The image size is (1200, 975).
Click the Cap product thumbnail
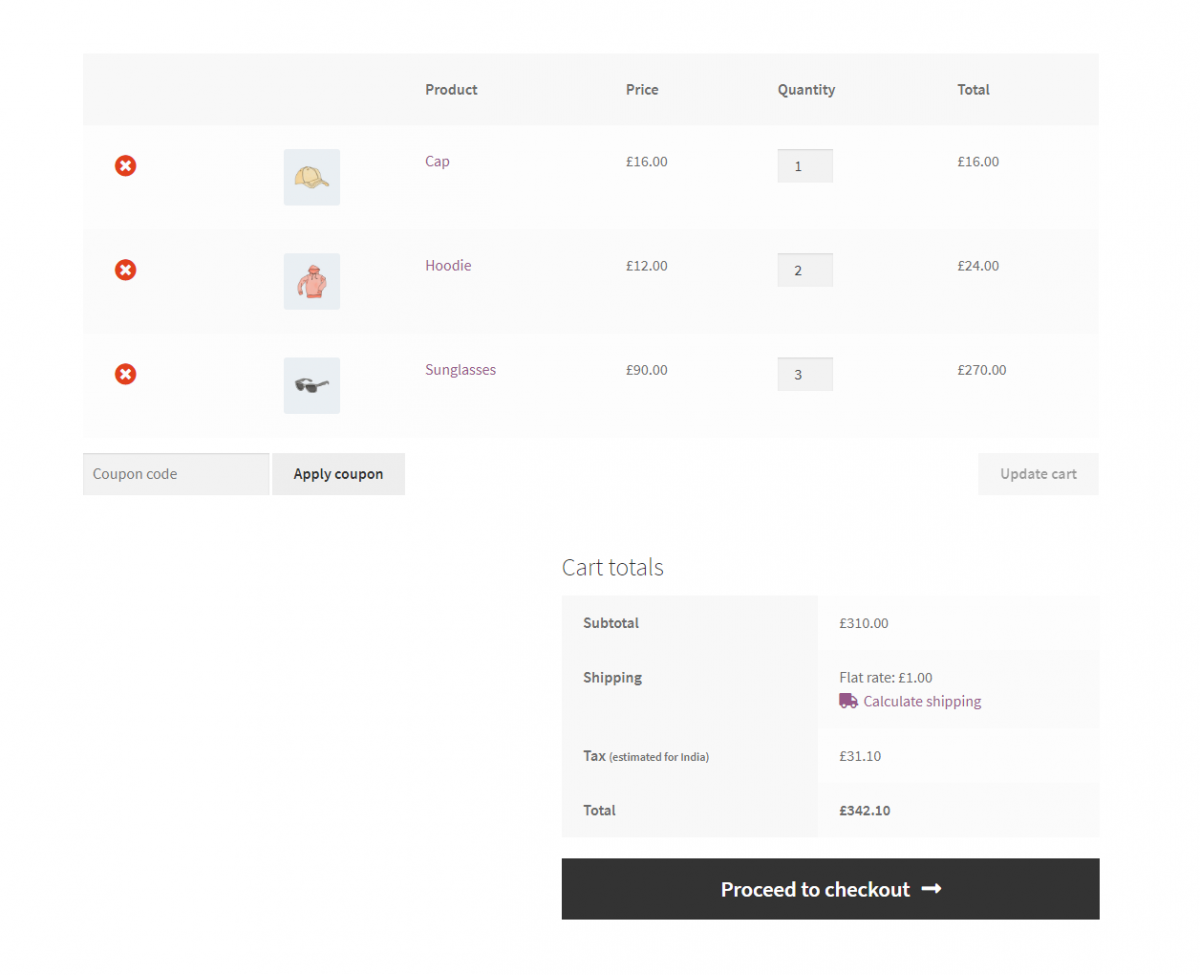[x=311, y=177]
